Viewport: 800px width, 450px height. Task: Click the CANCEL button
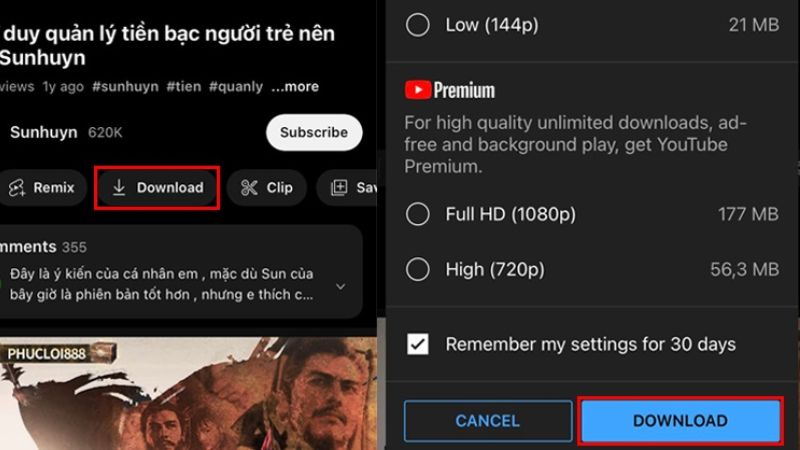[x=488, y=420]
